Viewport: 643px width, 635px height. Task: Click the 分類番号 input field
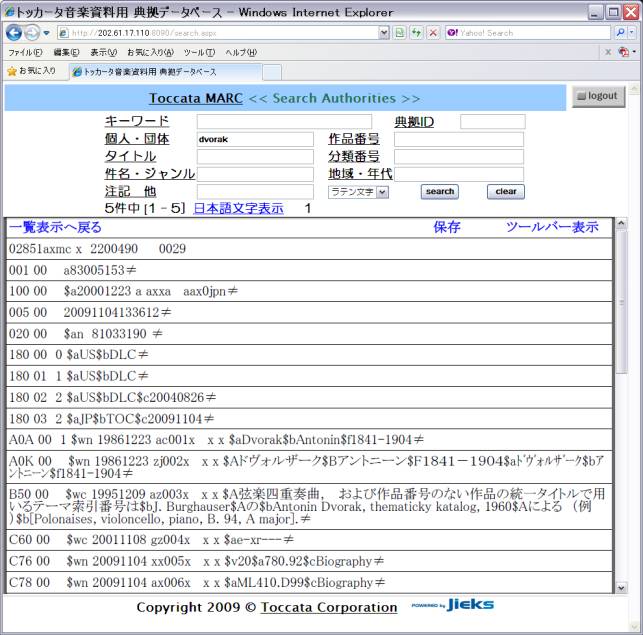click(x=459, y=157)
